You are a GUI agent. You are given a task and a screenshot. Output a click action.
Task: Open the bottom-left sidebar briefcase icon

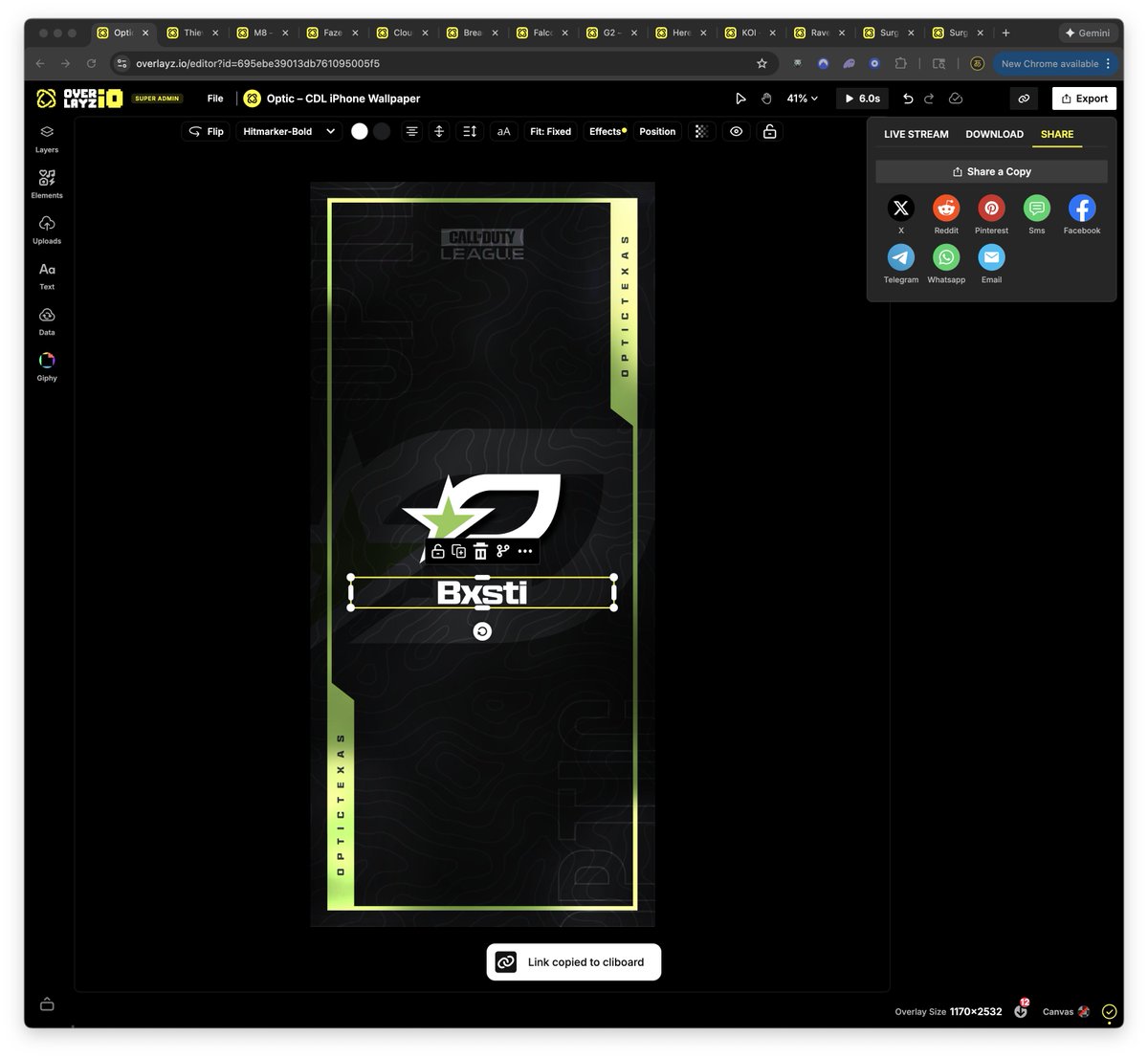click(47, 1004)
